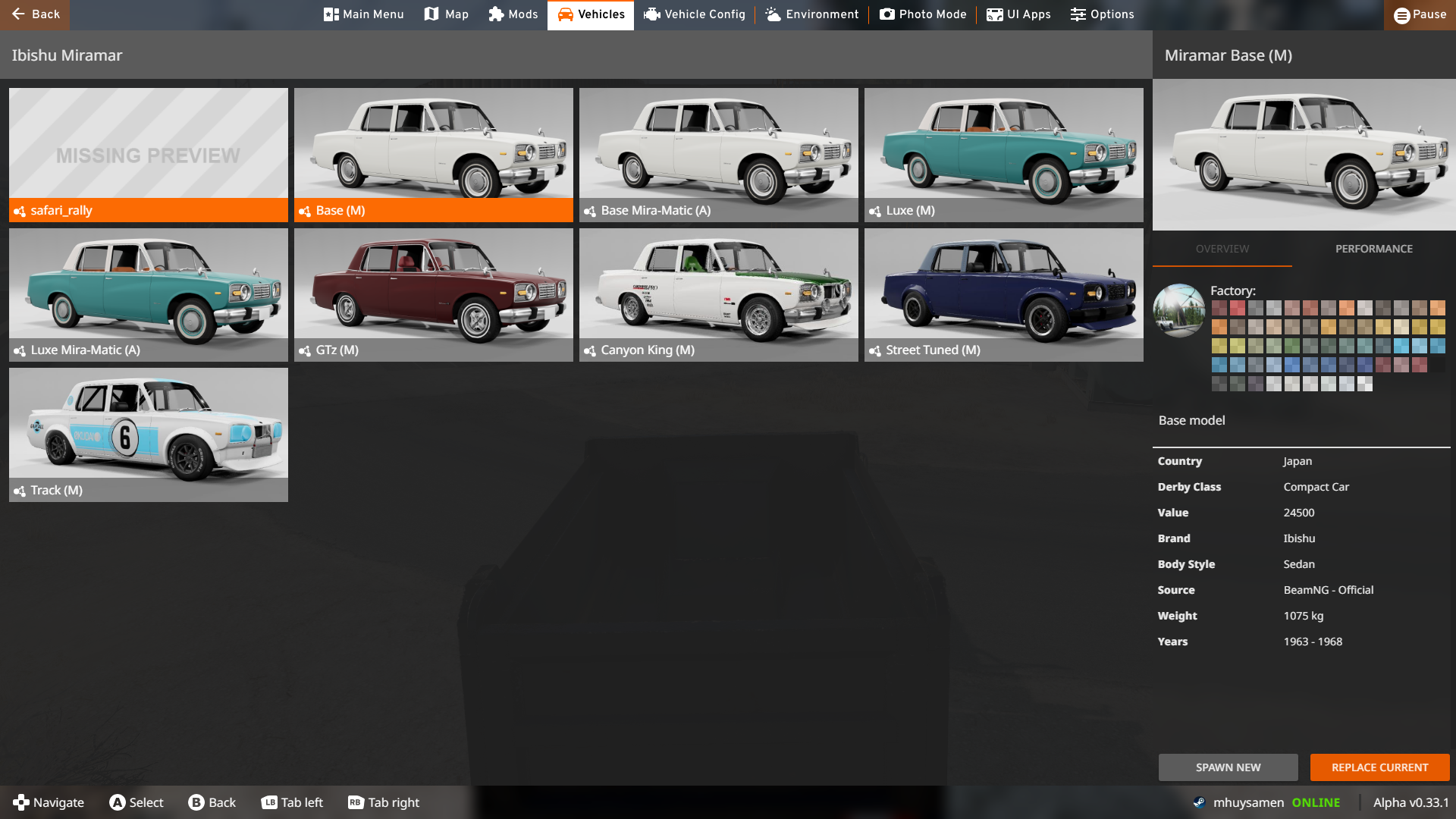Click the Vehicle Config engine icon

651,14
